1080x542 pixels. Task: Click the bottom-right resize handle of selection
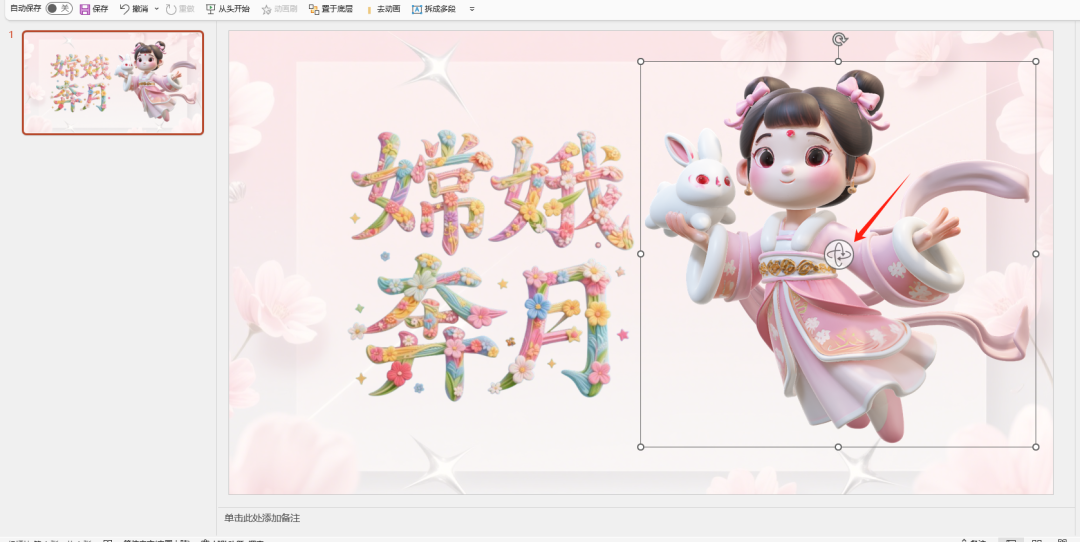click(1036, 447)
